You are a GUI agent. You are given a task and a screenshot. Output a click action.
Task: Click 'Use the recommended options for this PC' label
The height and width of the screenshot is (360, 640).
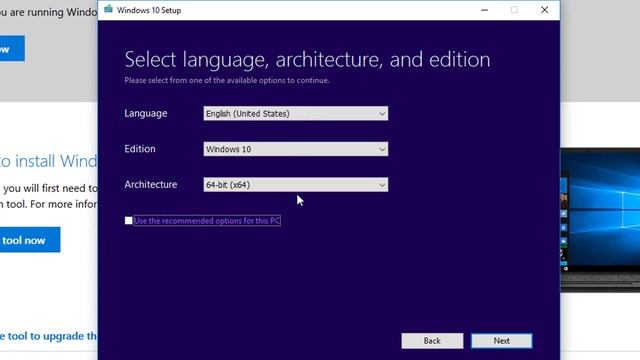click(x=207, y=220)
